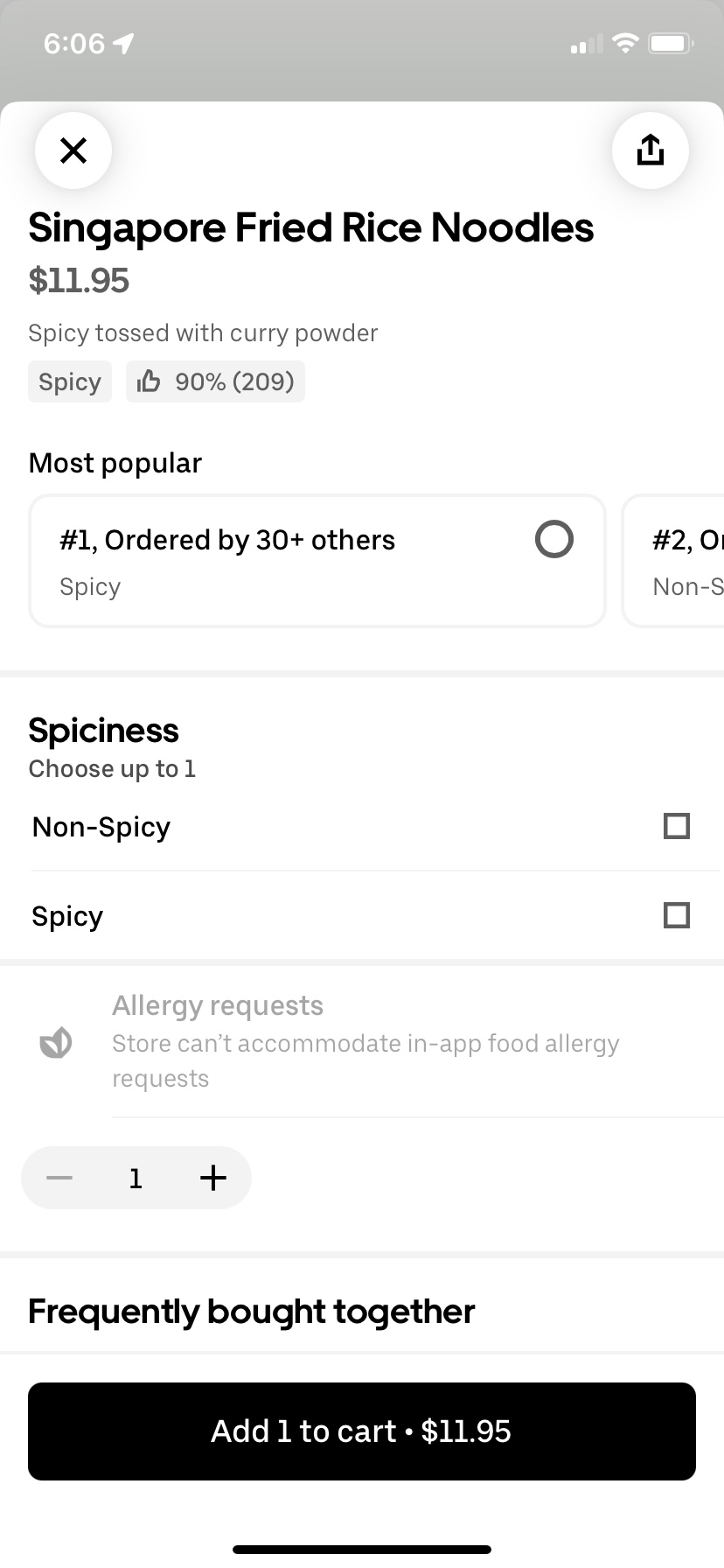This screenshot has height=1568, width=724.
Task: Tap the Singapore Fried Rice Noodles title
Action: tap(311, 227)
